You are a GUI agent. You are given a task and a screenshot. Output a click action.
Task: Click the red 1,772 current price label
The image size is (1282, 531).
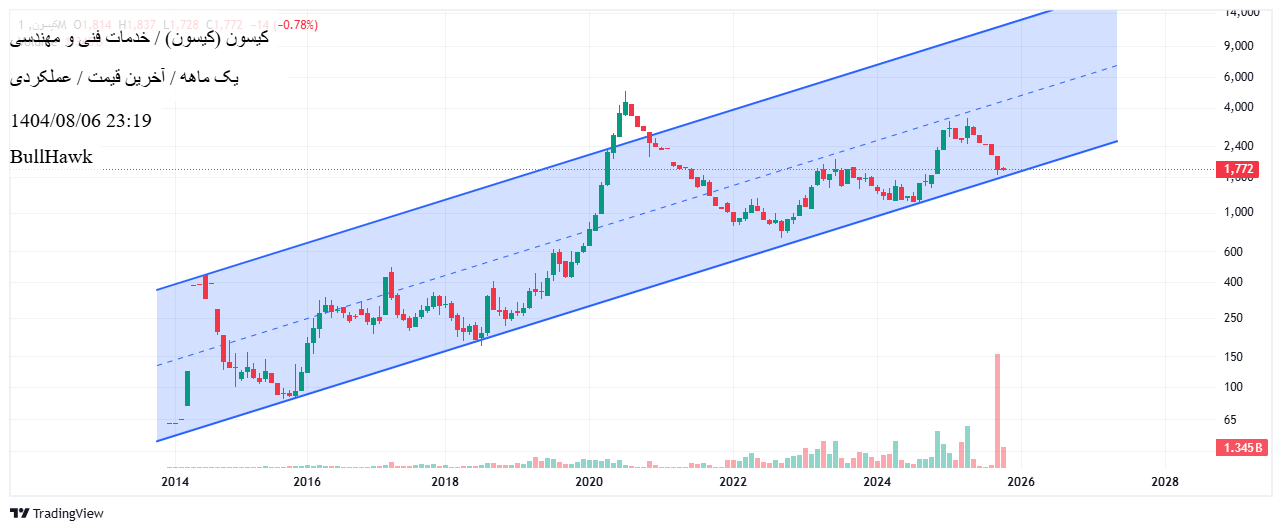(x=1238, y=170)
